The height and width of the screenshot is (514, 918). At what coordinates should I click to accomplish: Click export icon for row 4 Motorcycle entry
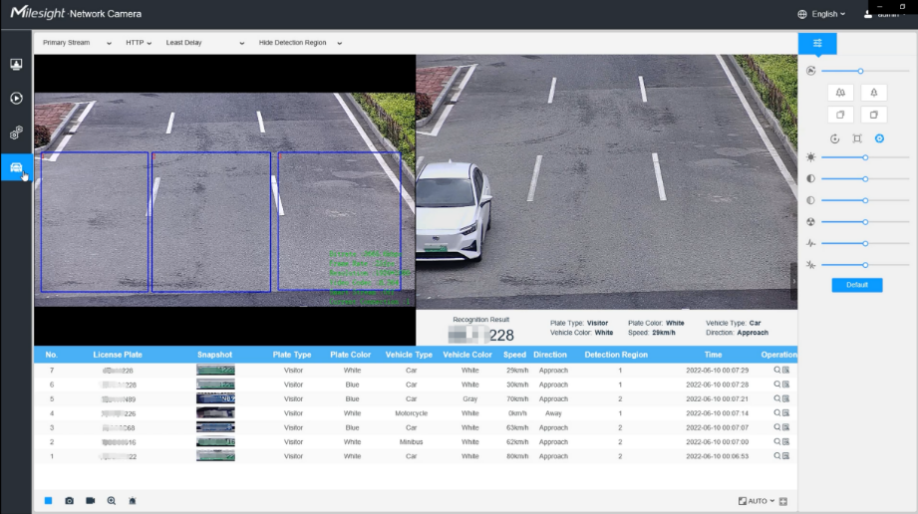click(x=786, y=413)
